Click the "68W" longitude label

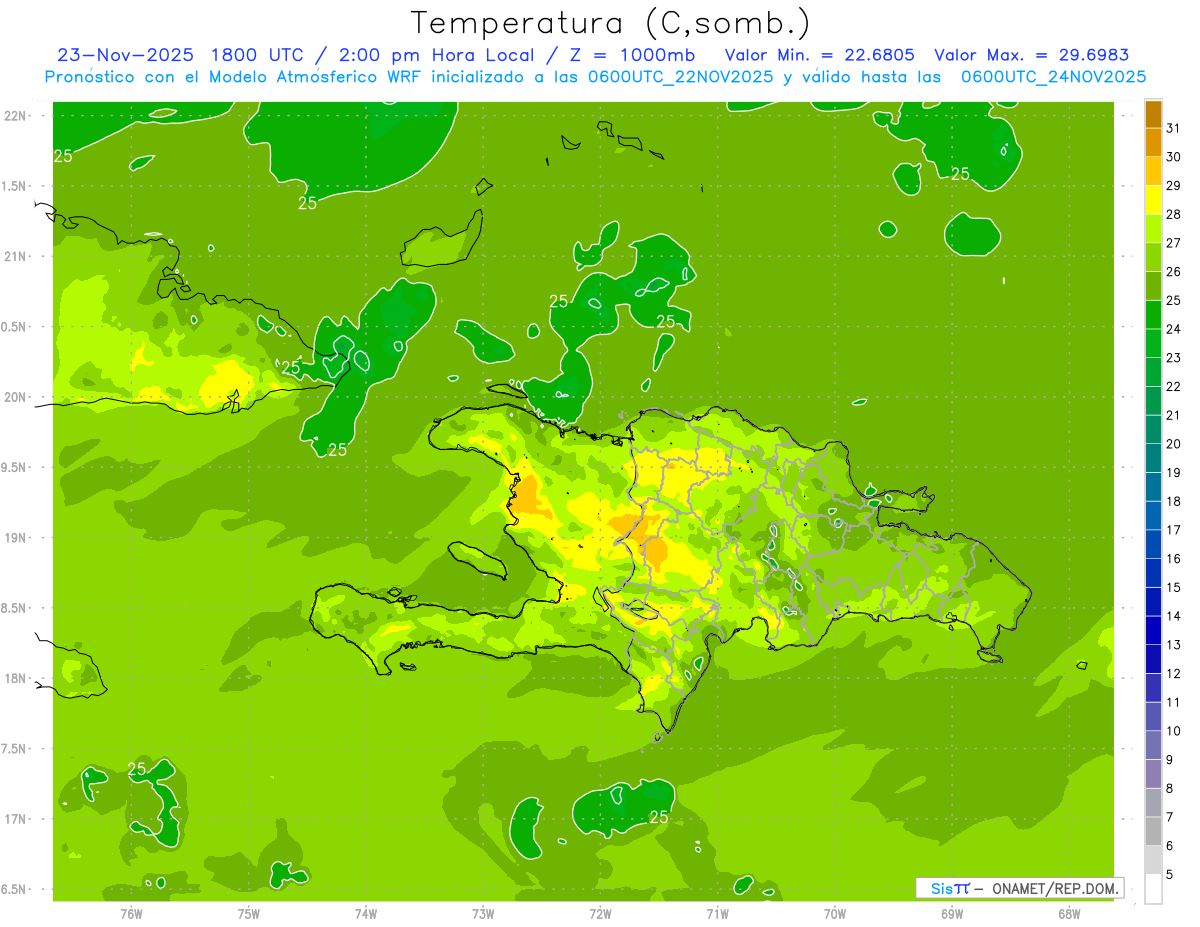point(1069,913)
